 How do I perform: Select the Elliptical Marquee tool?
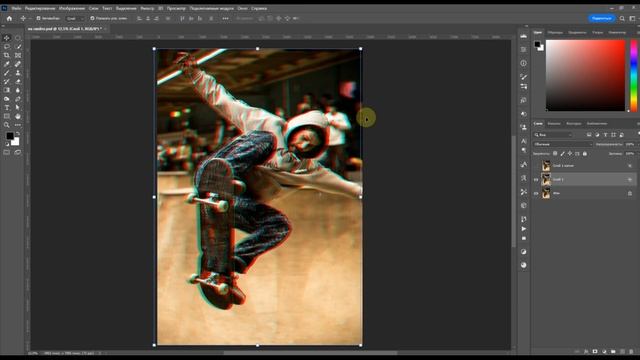pos(18,38)
